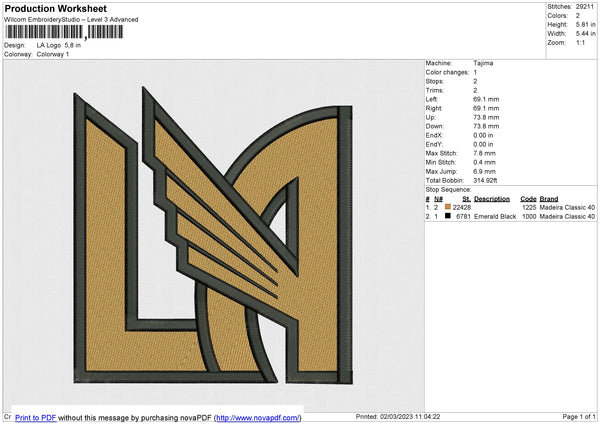The image size is (600, 424).
Task: Click the 'Stop Sequence:' heading
Action: click(448, 190)
